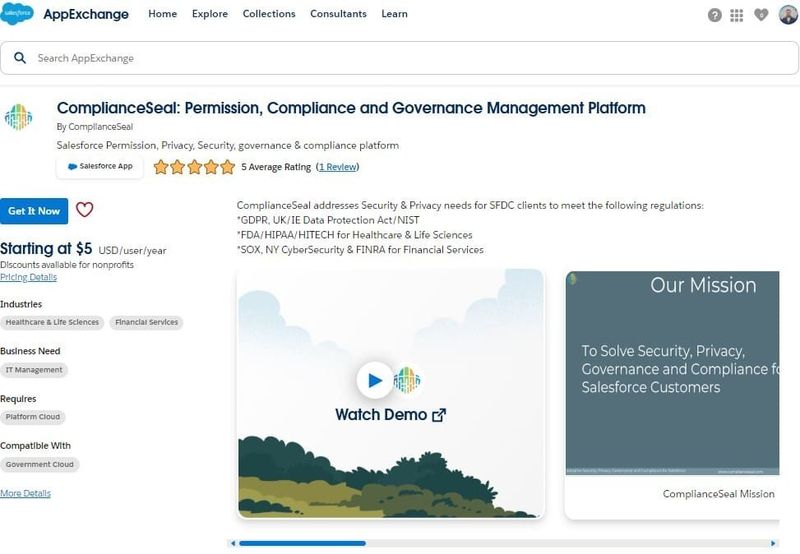Open the More Details link
This screenshot has height=554, width=800.
tap(26, 493)
